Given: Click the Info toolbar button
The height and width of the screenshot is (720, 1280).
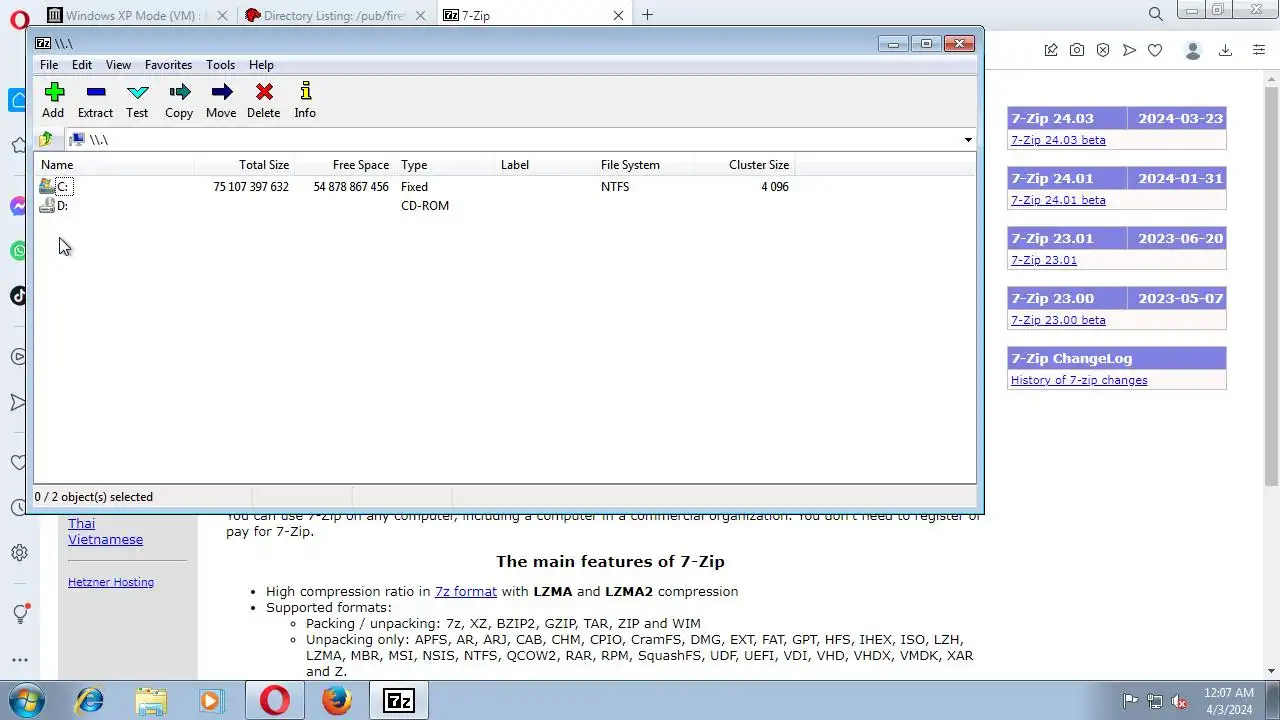Looking at the screenshot, I should tap(305, 100).
